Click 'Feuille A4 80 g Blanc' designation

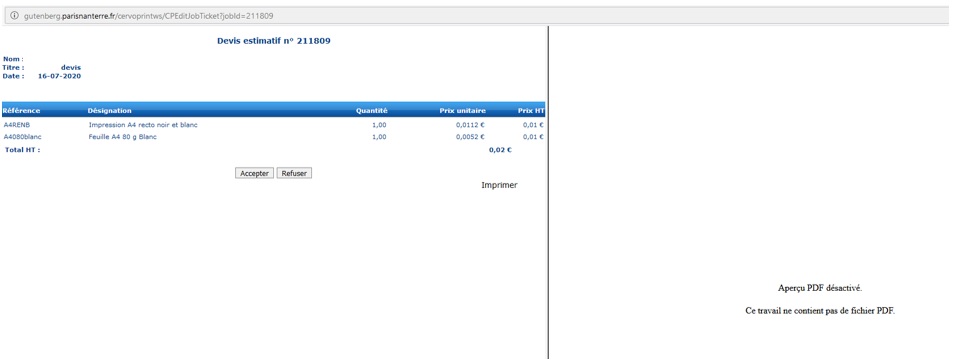click(x=123, y=137)
